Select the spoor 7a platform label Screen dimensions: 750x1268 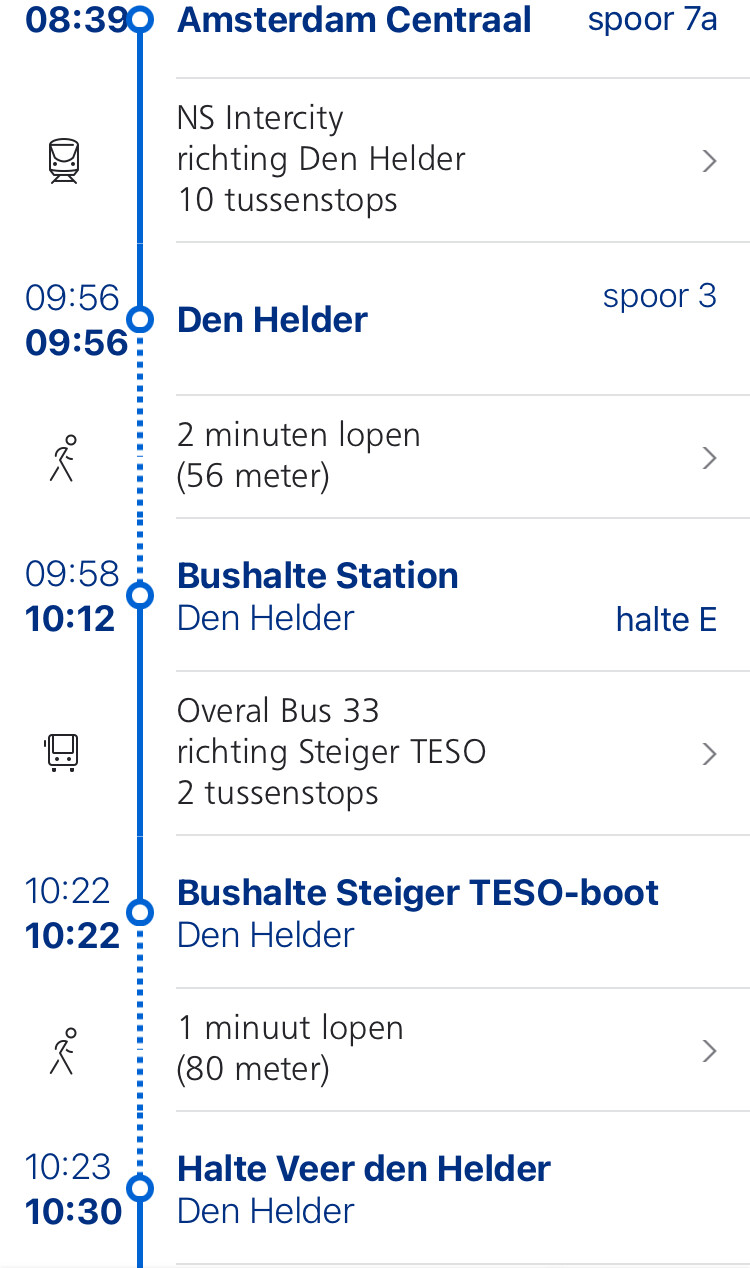point(652,20)
